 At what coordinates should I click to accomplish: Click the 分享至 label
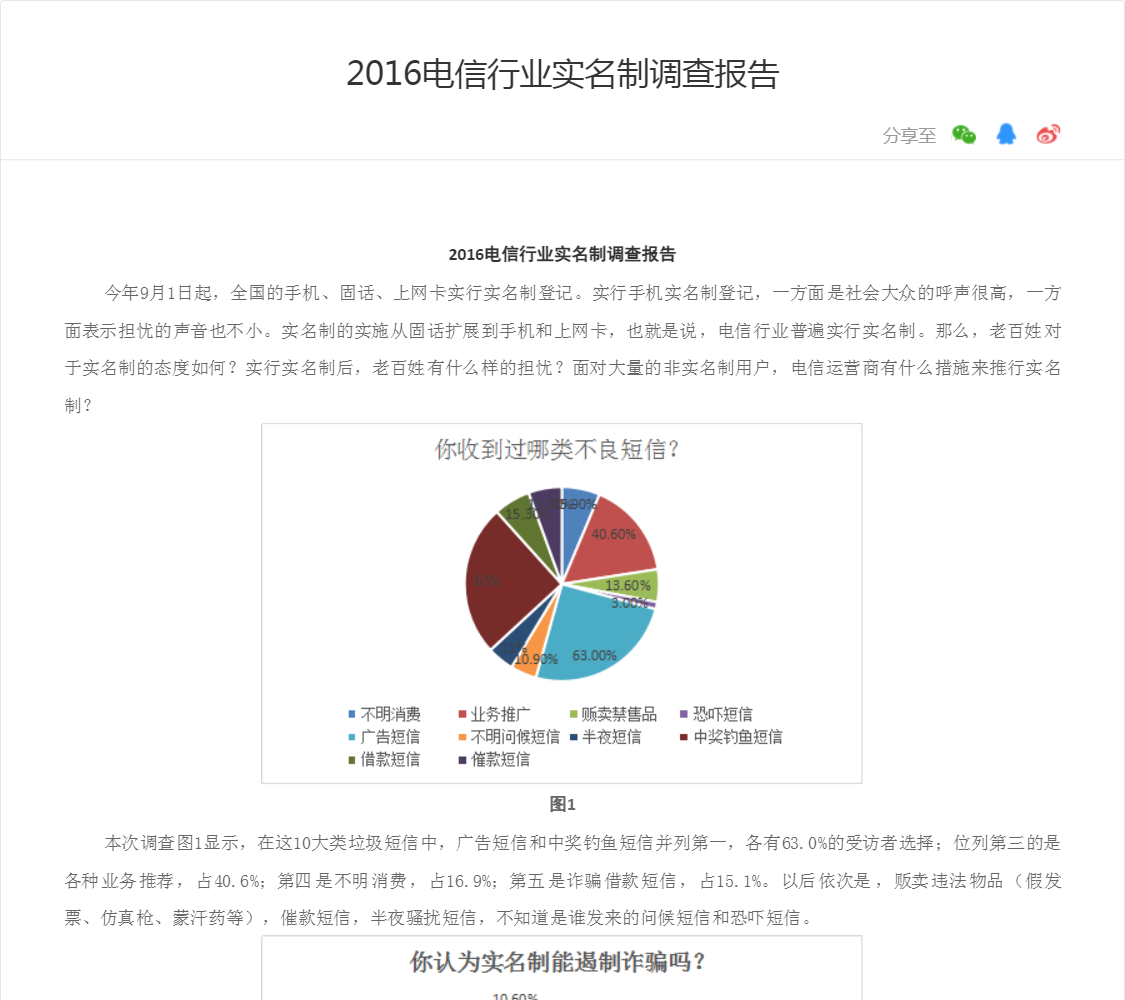tap(909, 136)
